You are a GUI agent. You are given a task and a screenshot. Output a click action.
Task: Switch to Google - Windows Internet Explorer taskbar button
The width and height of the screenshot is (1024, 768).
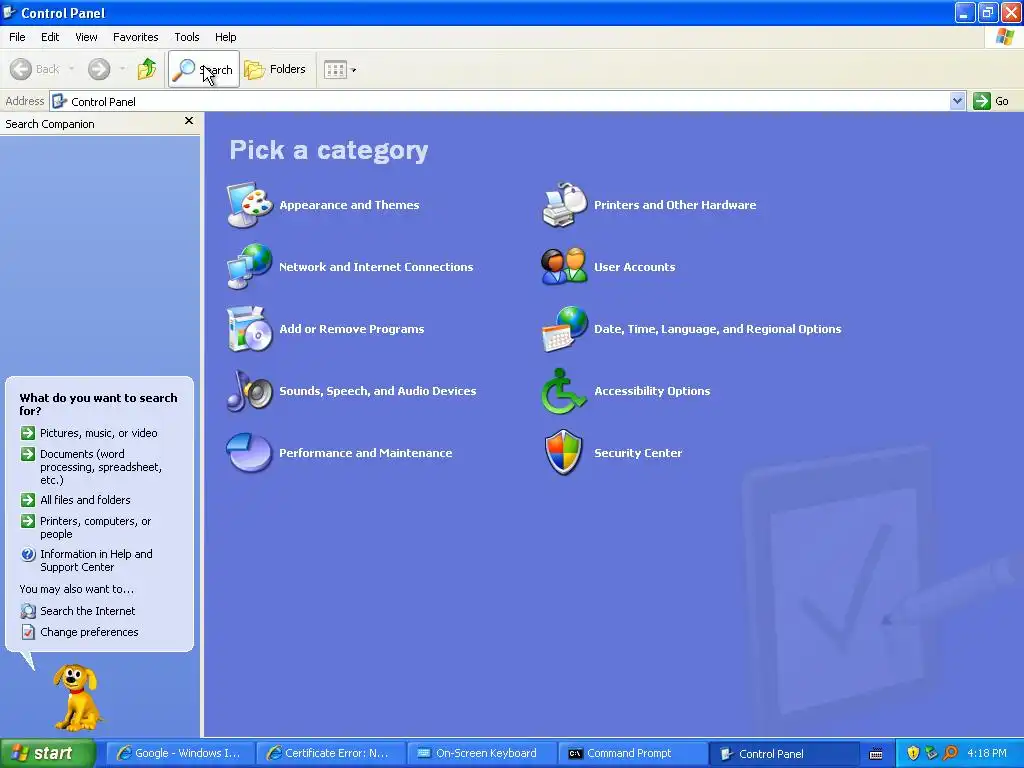pyautogui.click(x=179, y=754)
